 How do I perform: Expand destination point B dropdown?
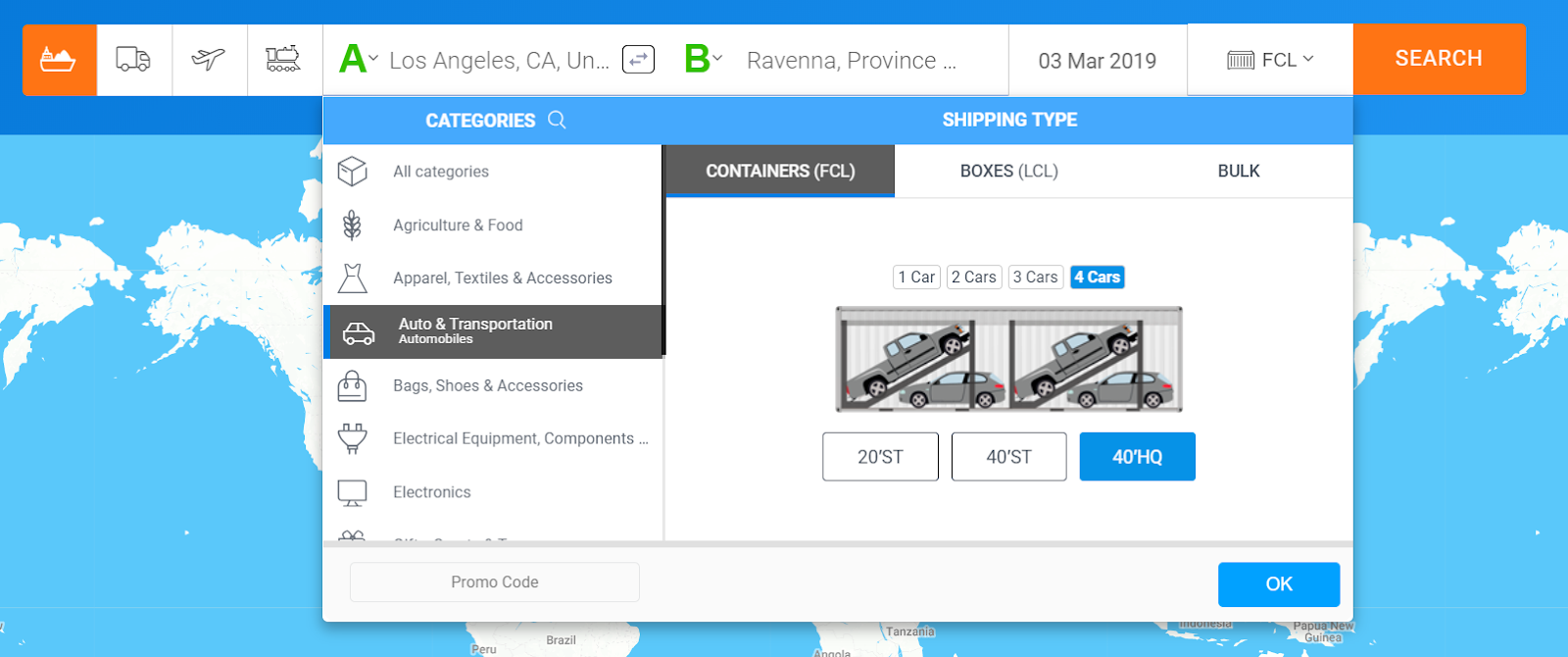(704, 59)
